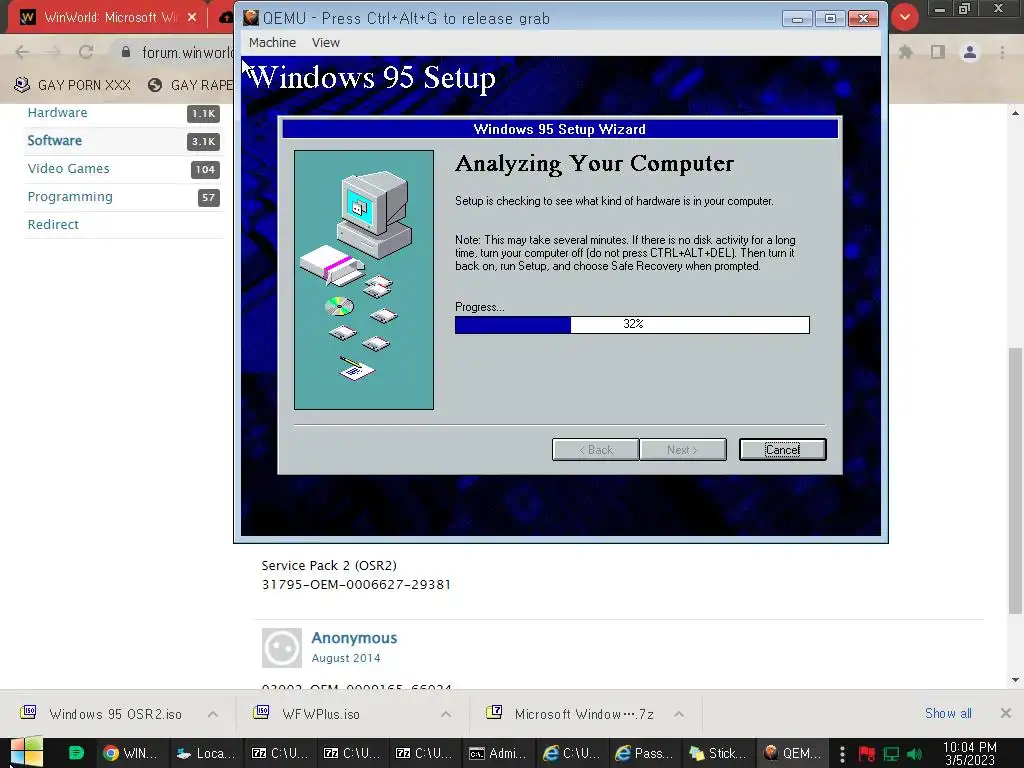Click the padlock site info icon
The image size is (1024, 768).
point(125,52)
